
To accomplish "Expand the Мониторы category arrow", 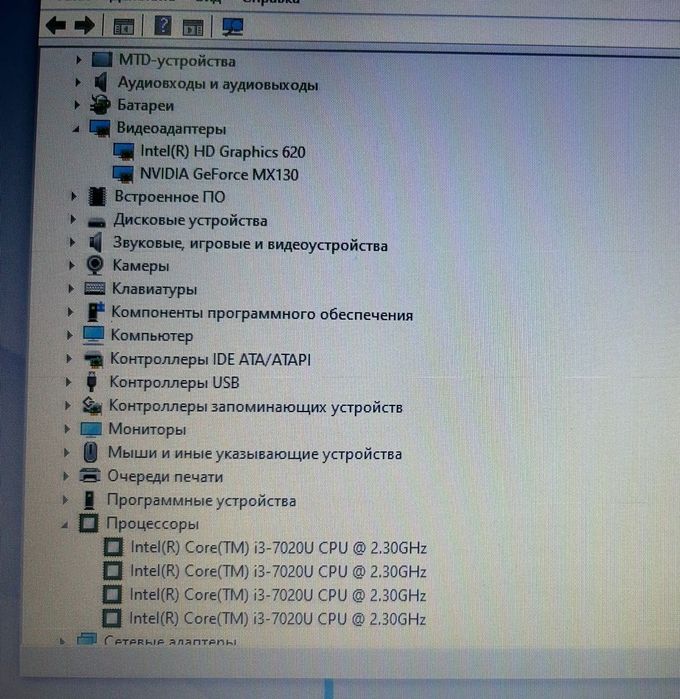I will point(67,428).
